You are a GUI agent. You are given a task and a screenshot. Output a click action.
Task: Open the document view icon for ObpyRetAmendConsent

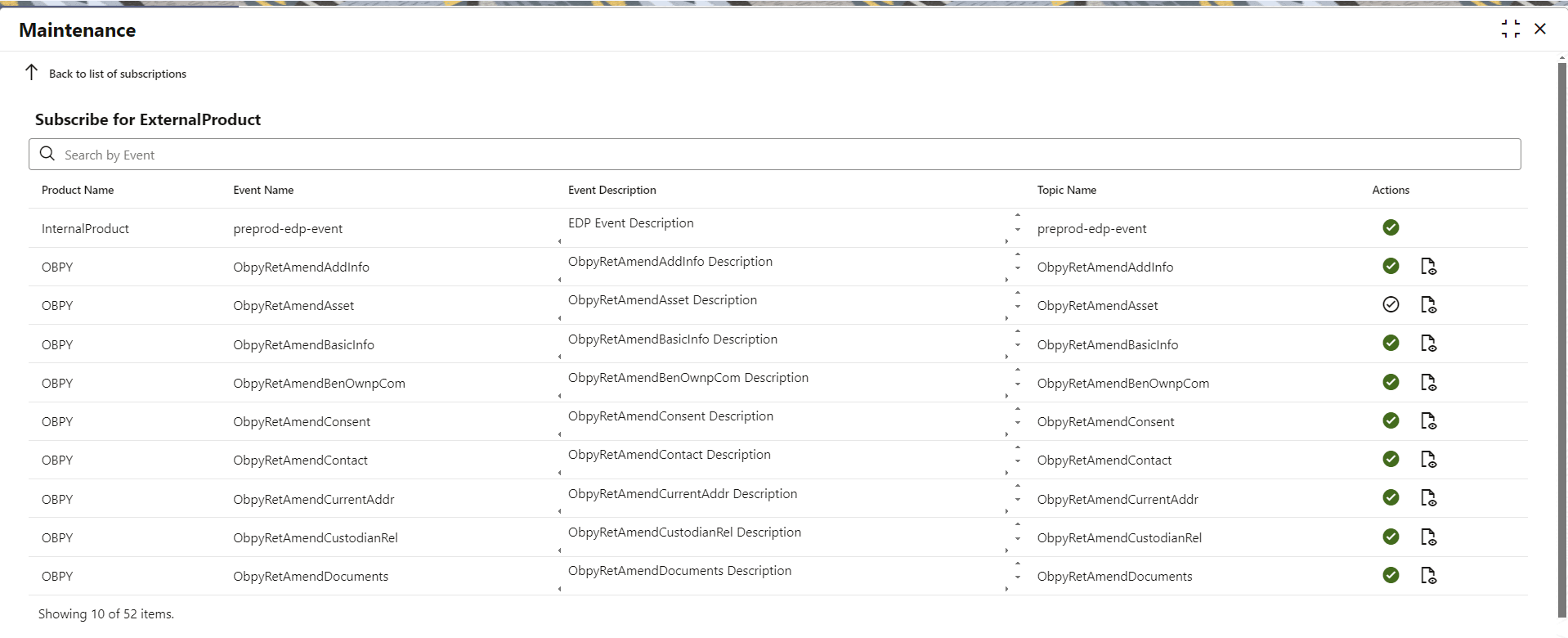coord(1428,420)
